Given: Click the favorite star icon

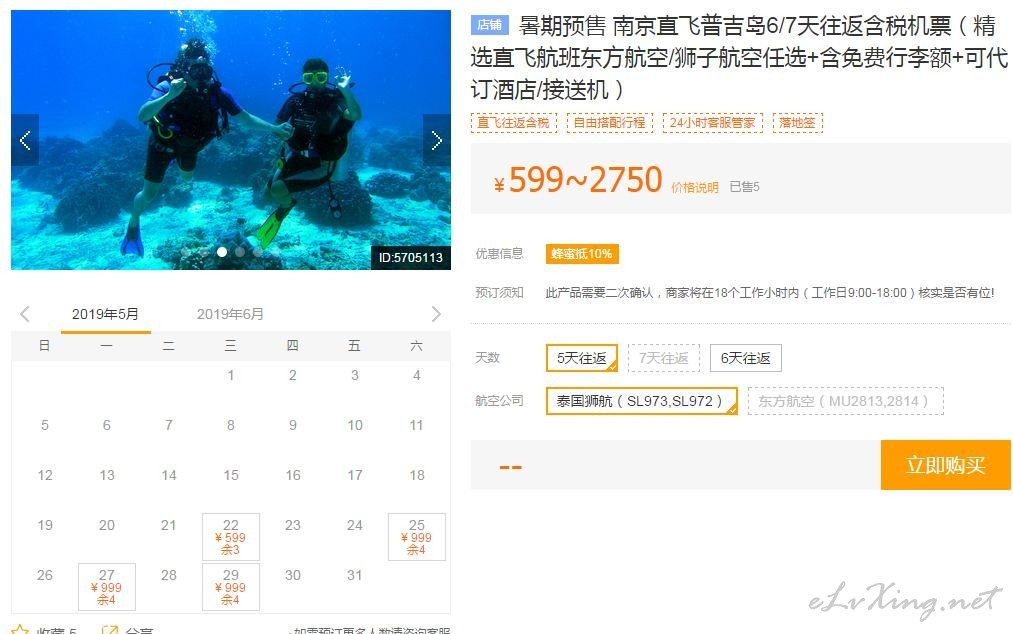Looking at the screenshot, I should [x=20, y=629].
